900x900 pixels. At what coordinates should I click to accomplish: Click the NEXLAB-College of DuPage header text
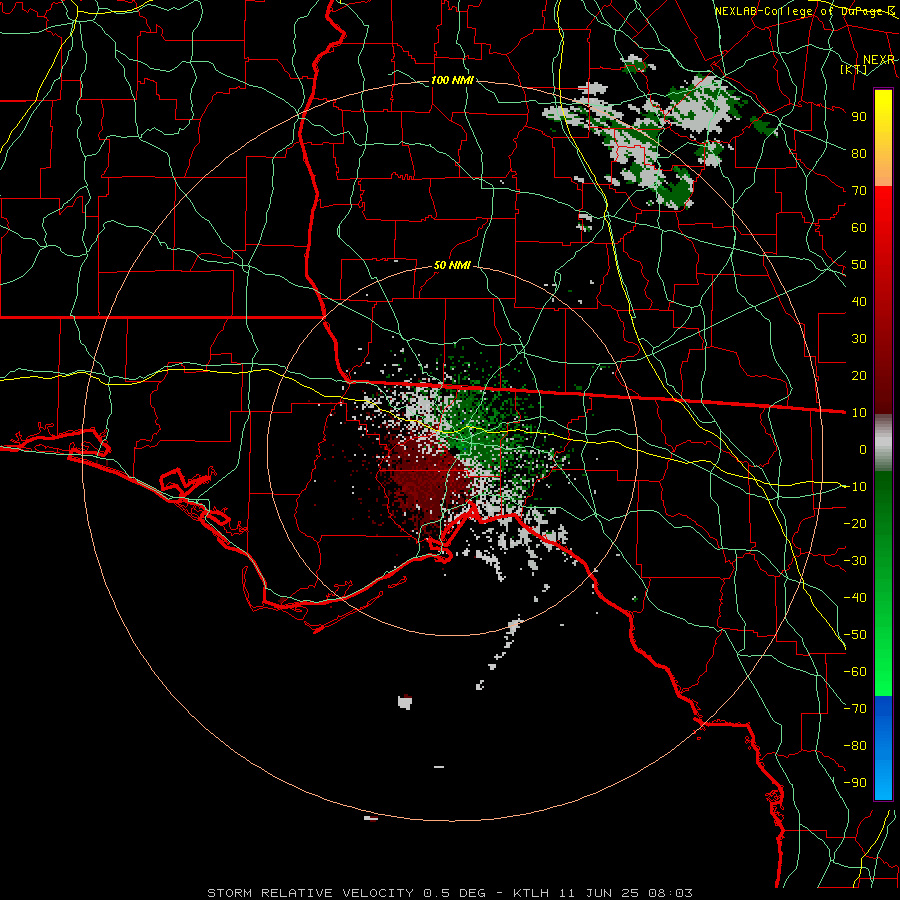point(804,11)
